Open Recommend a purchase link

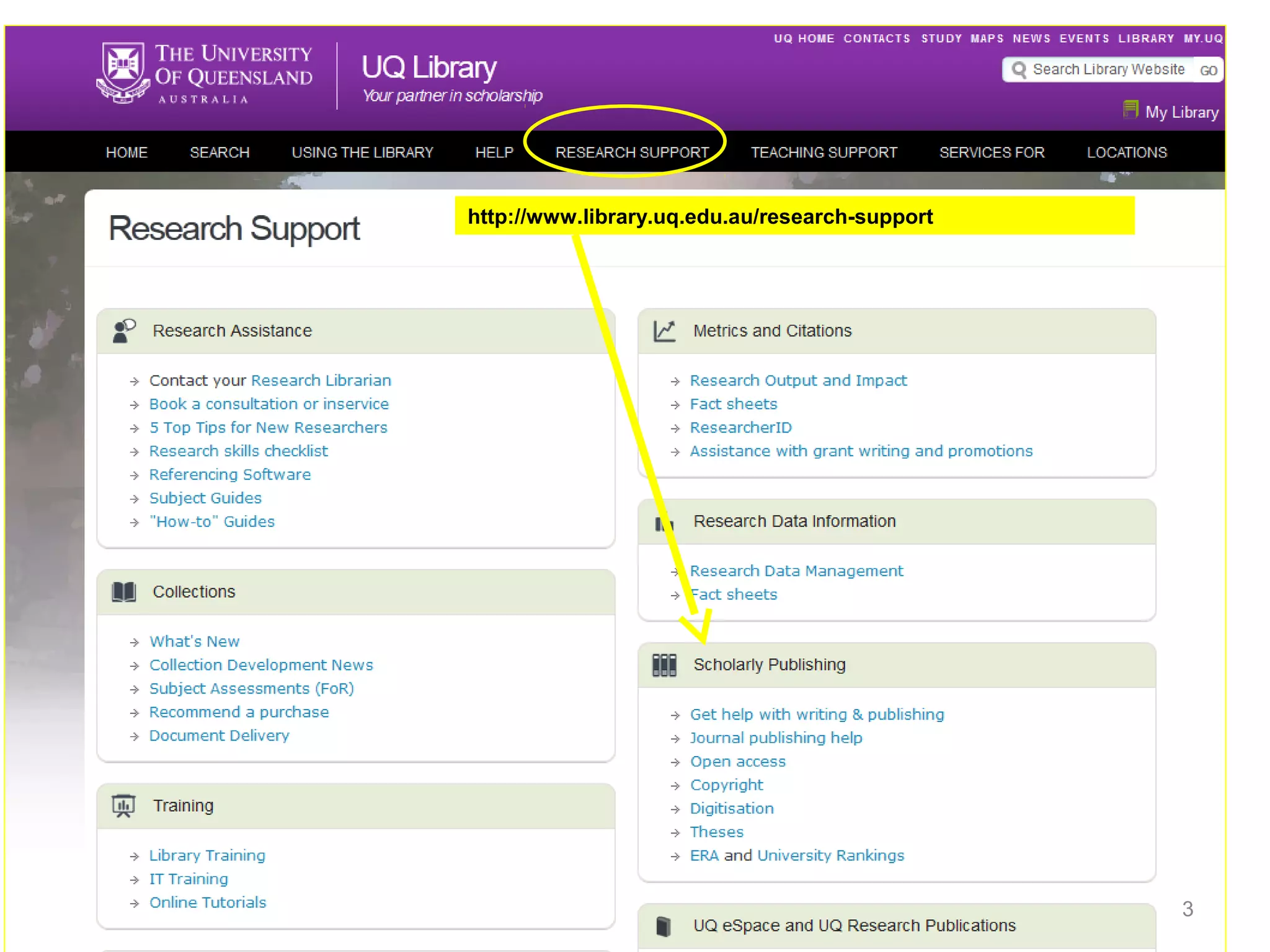pyautogui.click(x=239, y=712)
